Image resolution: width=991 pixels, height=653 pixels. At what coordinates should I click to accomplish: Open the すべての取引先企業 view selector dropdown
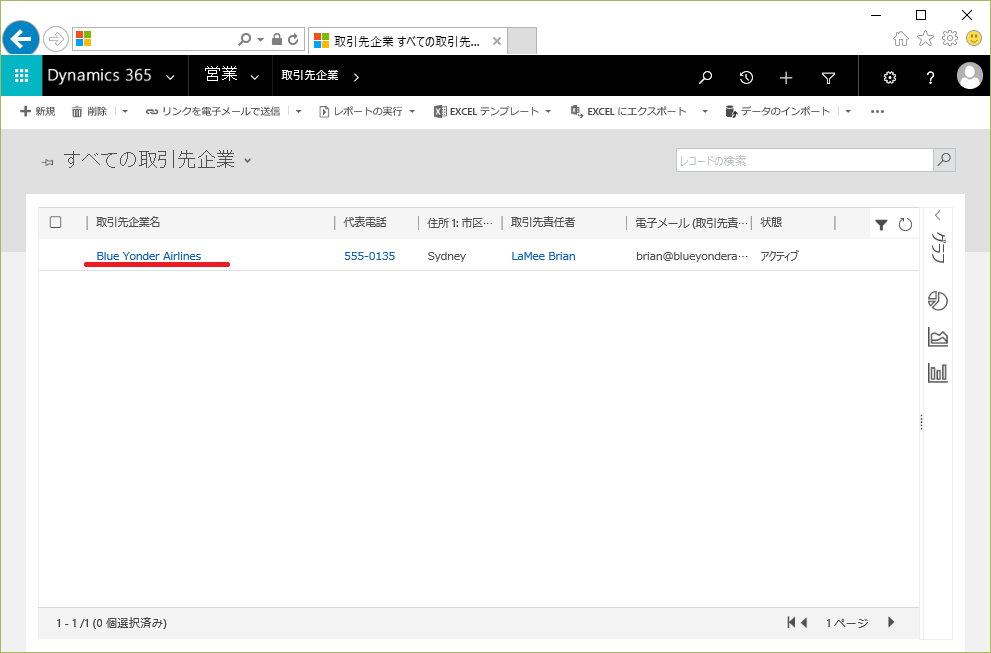click(248, 161)
